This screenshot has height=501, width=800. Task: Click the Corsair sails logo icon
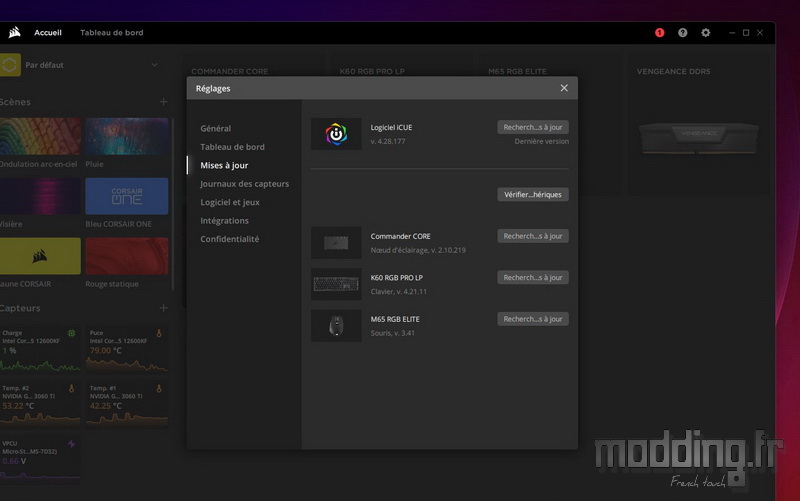(15, 33)
